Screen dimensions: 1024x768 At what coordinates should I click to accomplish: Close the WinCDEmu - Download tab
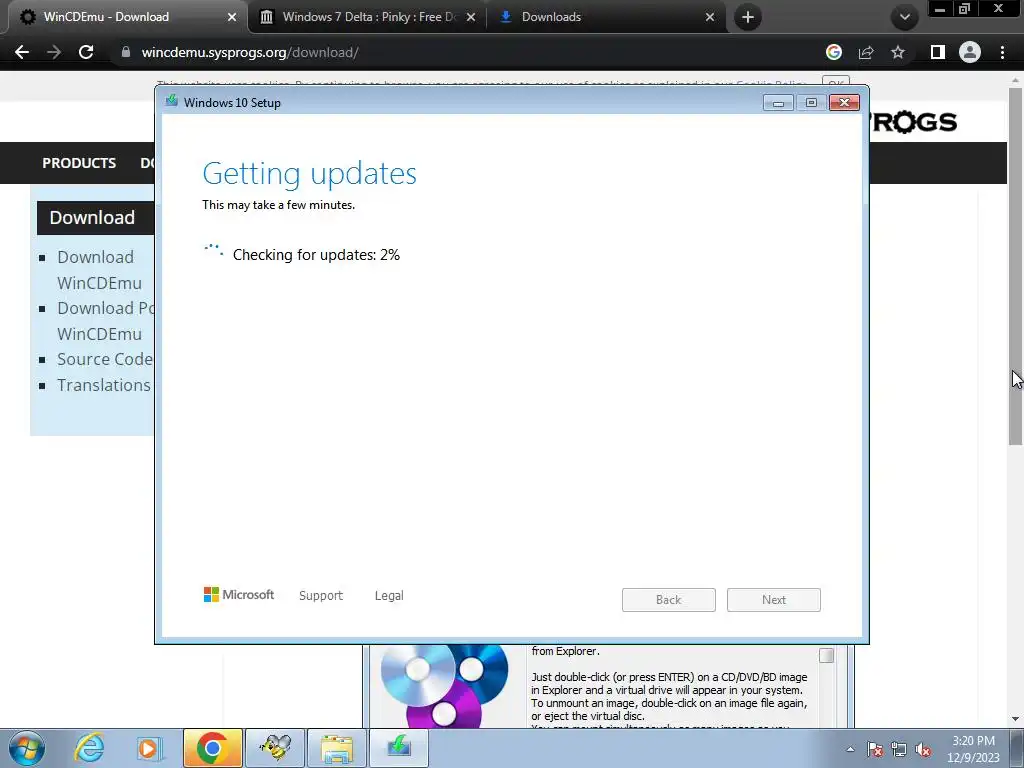(x=232, y=17)
